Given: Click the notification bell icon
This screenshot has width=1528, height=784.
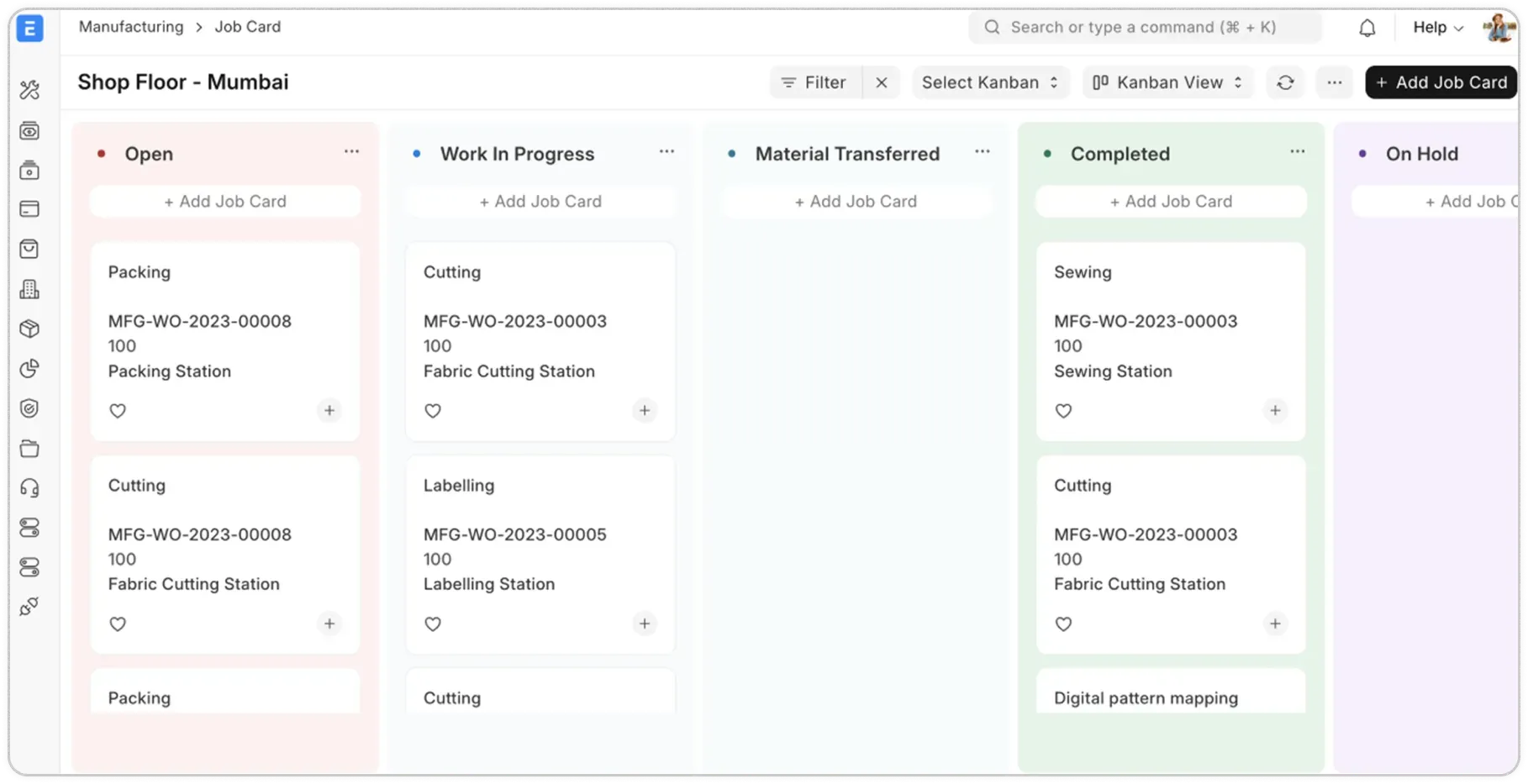Looking at the screenshot, I should click(1367, 27).
